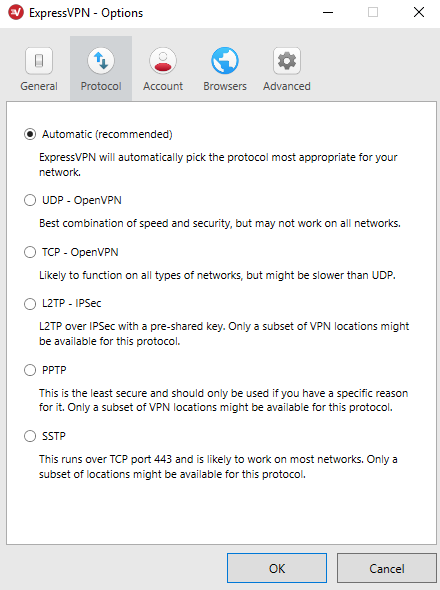Open the Advanced gear icon
The image size is (440, 590).
(x=287, y=61)
